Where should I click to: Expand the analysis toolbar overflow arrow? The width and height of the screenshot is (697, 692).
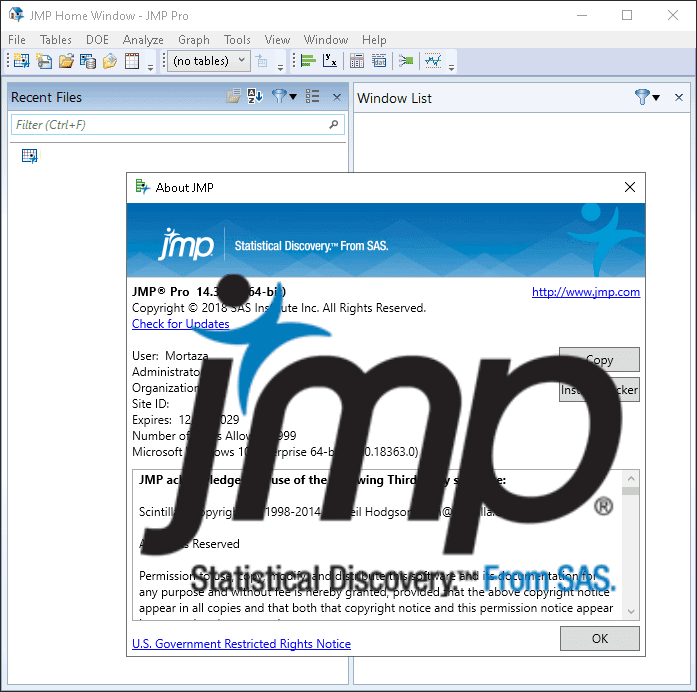coord(452,68)
